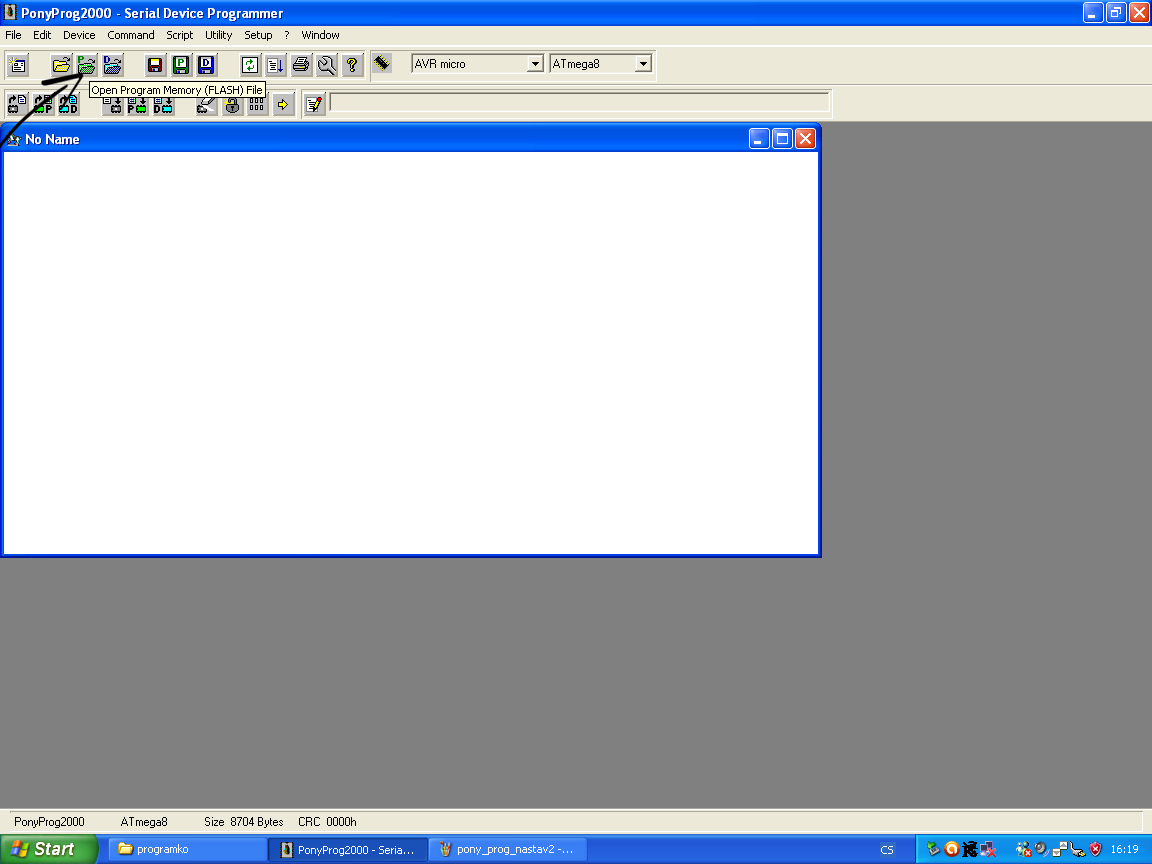1152x864 pixels.
Task: Click the Safely Remove Hardware tray icon
Action: [934, 849]
